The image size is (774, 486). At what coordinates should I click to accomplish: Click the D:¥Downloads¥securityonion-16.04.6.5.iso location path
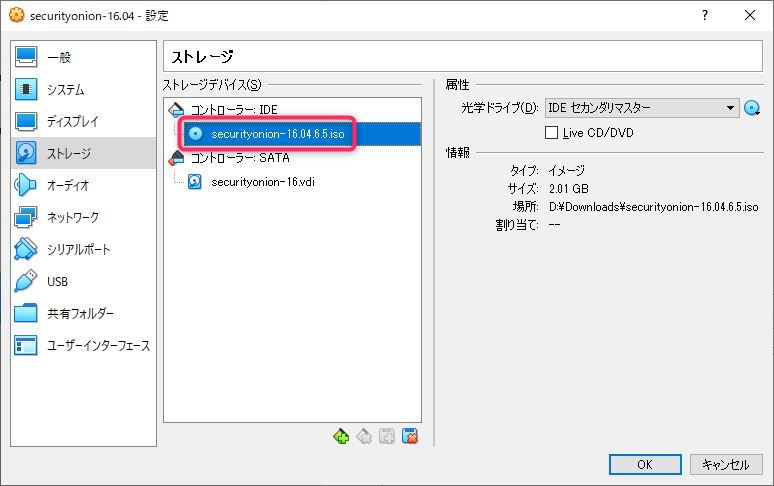654,207
